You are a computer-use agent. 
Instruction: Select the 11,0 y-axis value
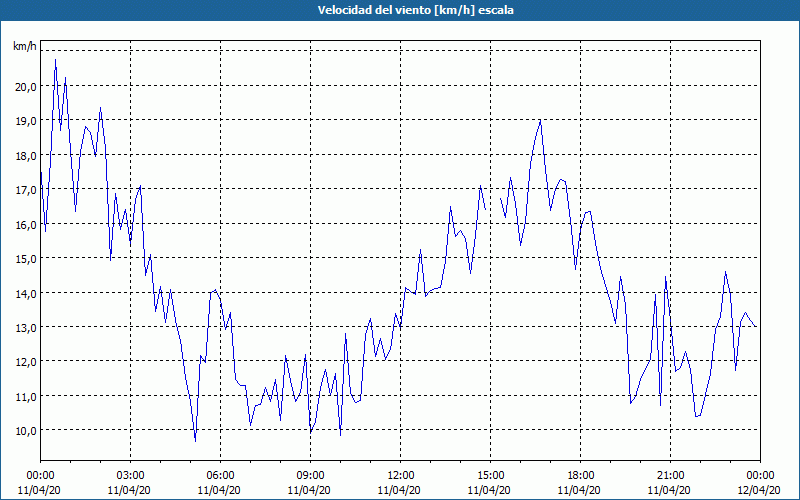coord(26,396)
